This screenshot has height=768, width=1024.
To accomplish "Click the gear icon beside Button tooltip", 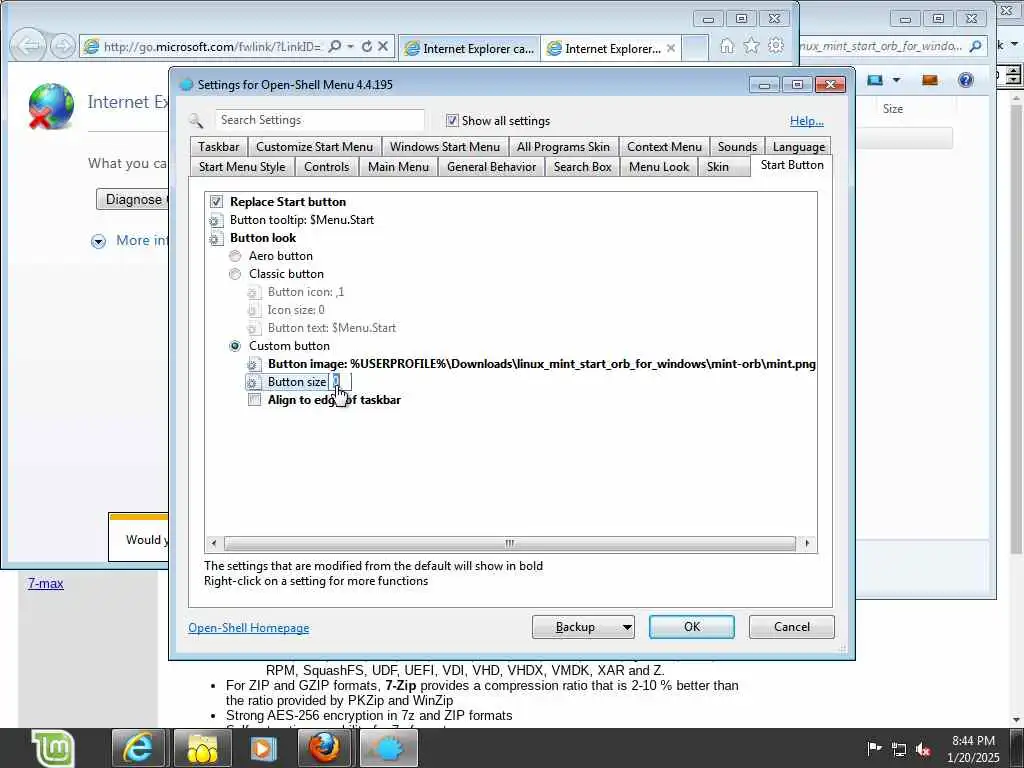I will 215,221.
